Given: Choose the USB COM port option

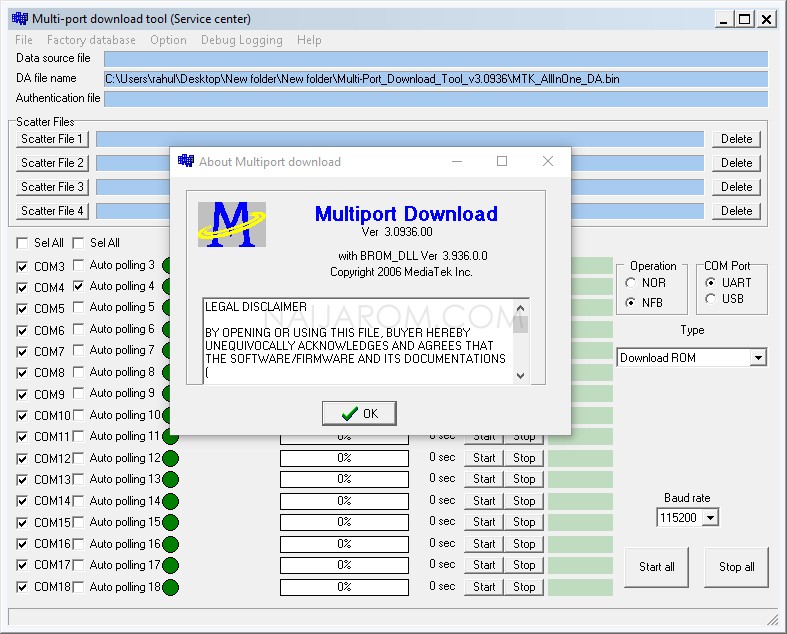Looking at the screenshot, I should [710, 299].
